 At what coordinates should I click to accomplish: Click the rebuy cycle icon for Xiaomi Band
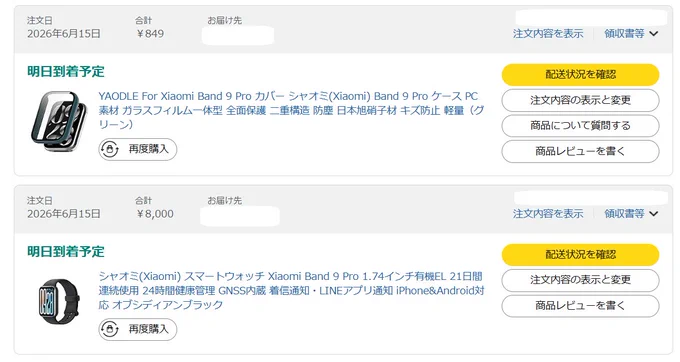[x=109, y=329]
